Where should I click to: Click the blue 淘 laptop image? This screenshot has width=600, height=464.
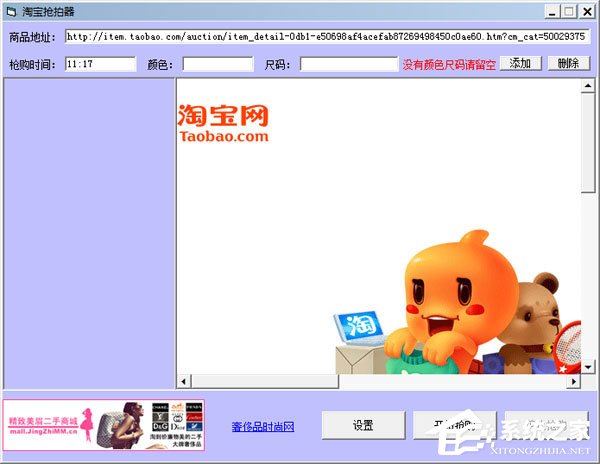360,328
